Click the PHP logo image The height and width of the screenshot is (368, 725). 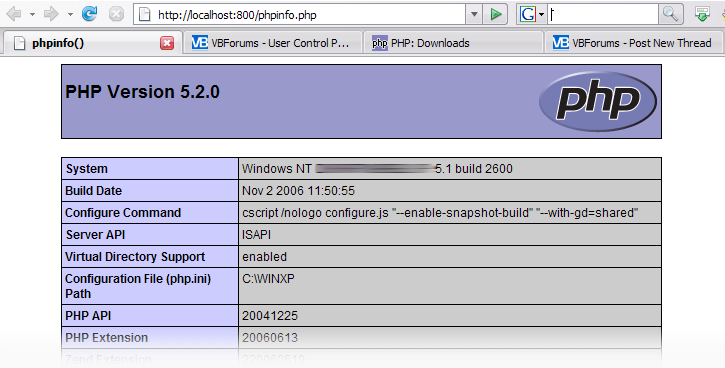598,101
